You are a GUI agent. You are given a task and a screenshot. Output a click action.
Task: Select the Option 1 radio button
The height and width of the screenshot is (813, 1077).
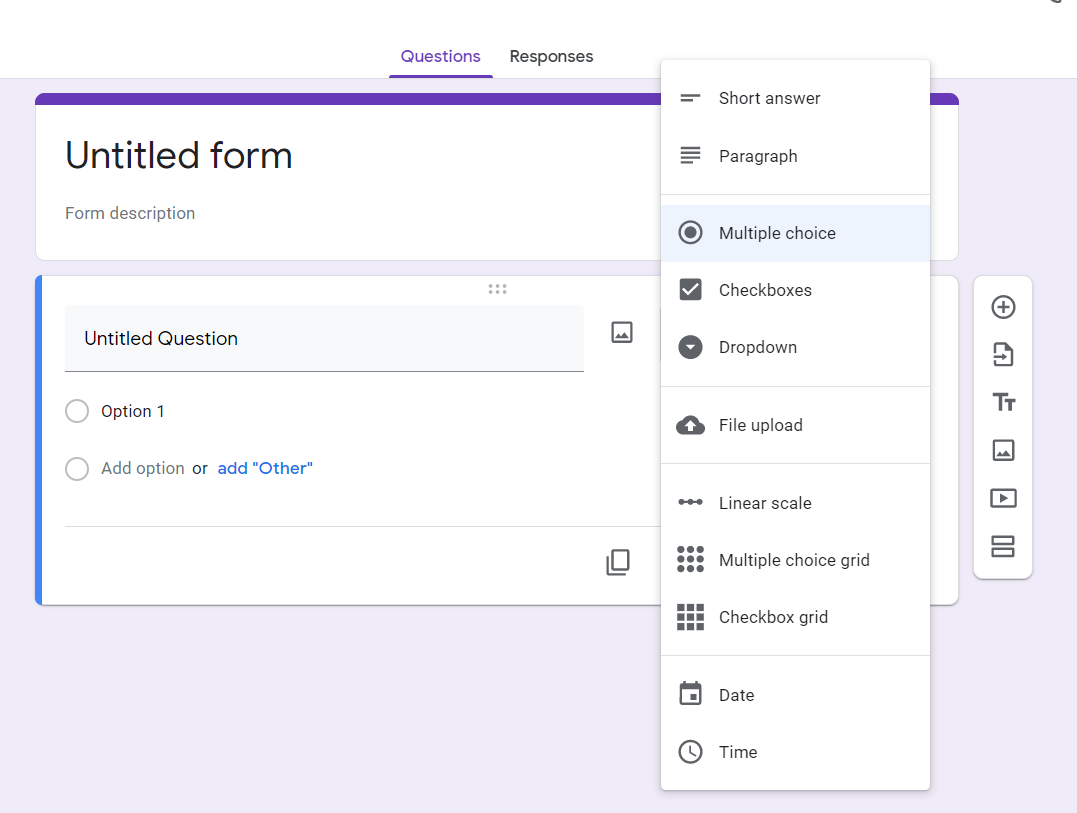(x=77, y=411)
